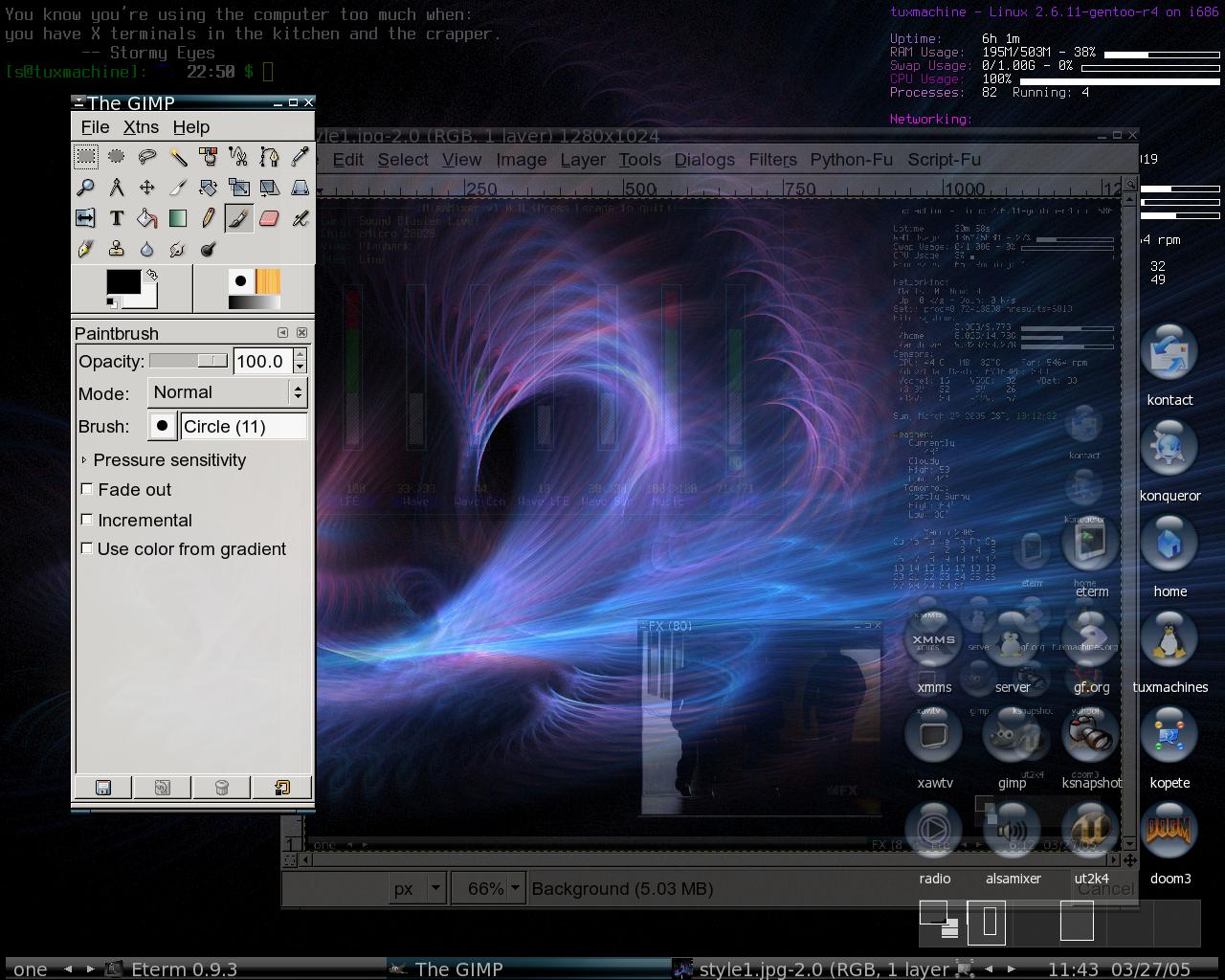This screenshot has height=980, width=1225.
Task: Click the reset tool options button
Action: [x=281, y=788]
